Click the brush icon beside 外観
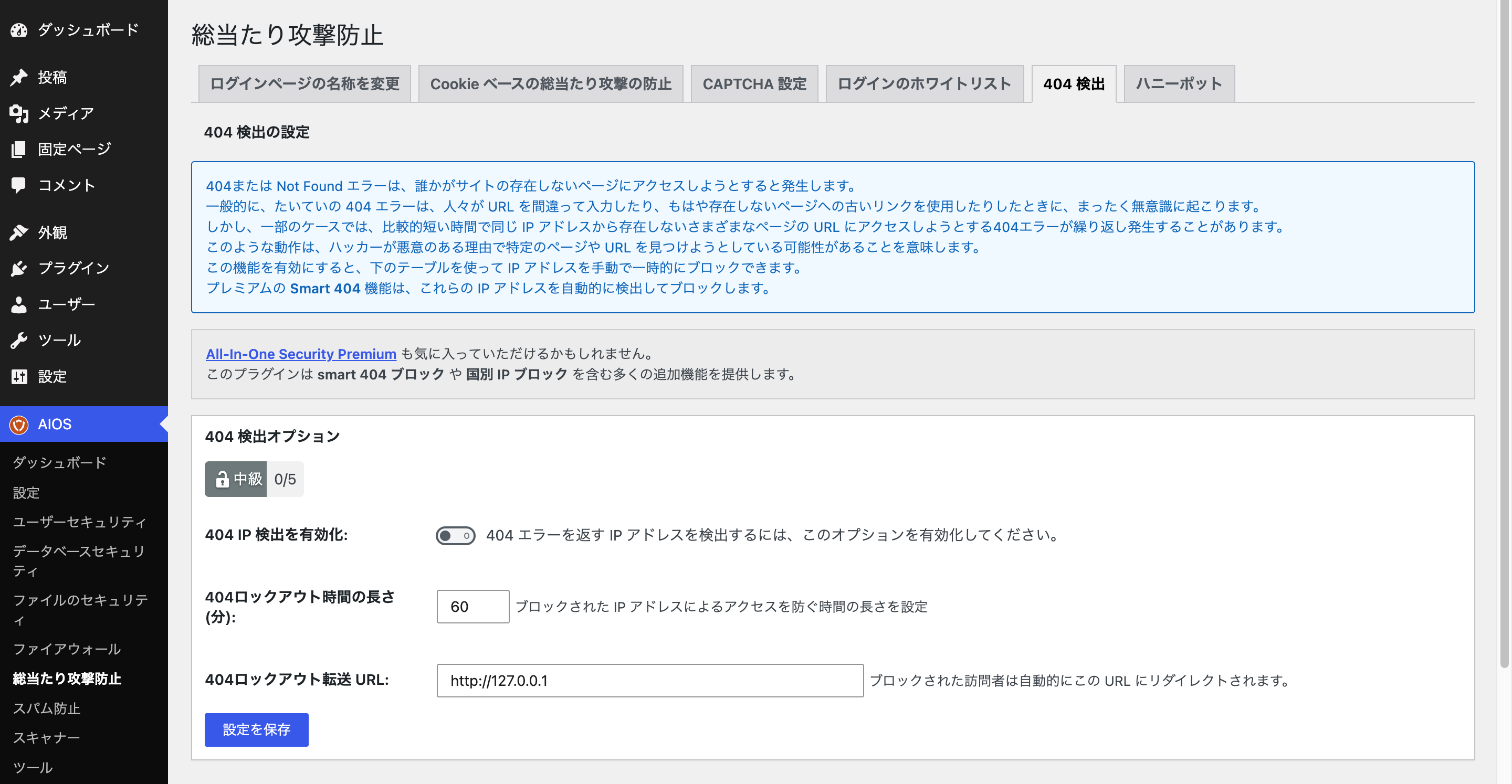 pos(19,232)
